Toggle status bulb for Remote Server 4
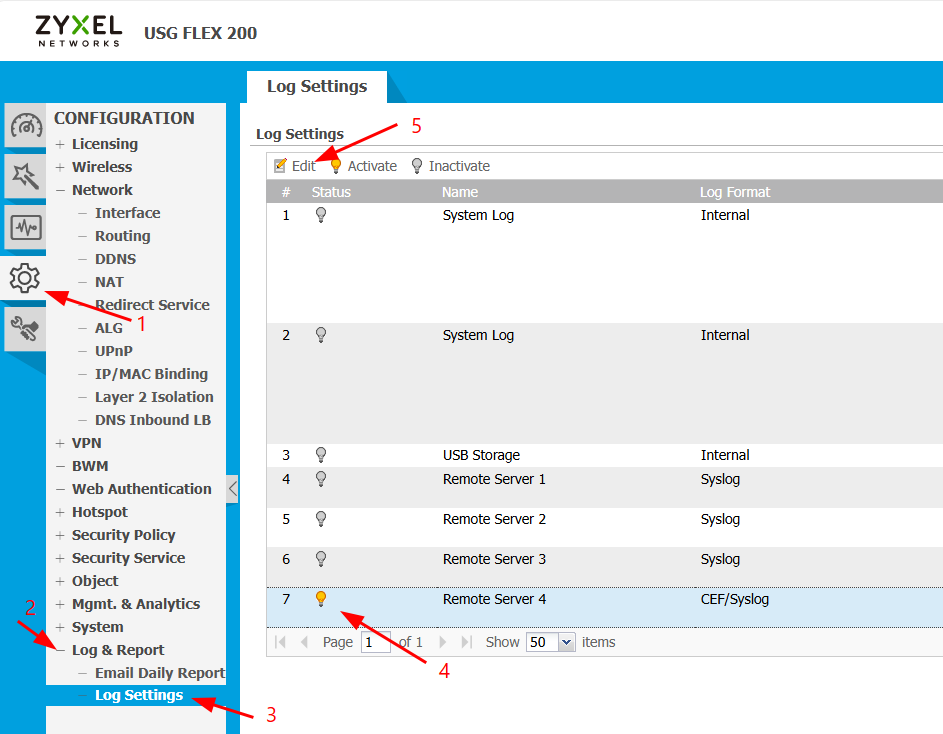This screenshot has height=734, width=943. pos(321,599)
